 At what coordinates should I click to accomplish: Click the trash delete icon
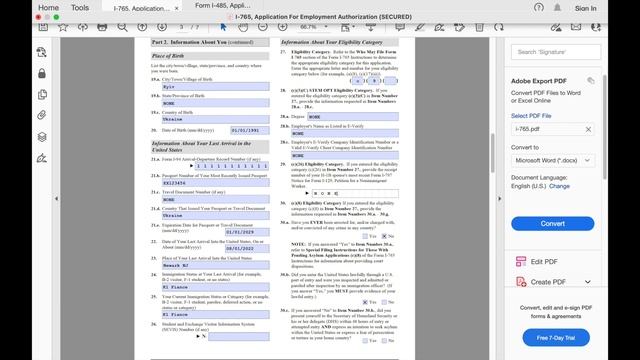479,27
